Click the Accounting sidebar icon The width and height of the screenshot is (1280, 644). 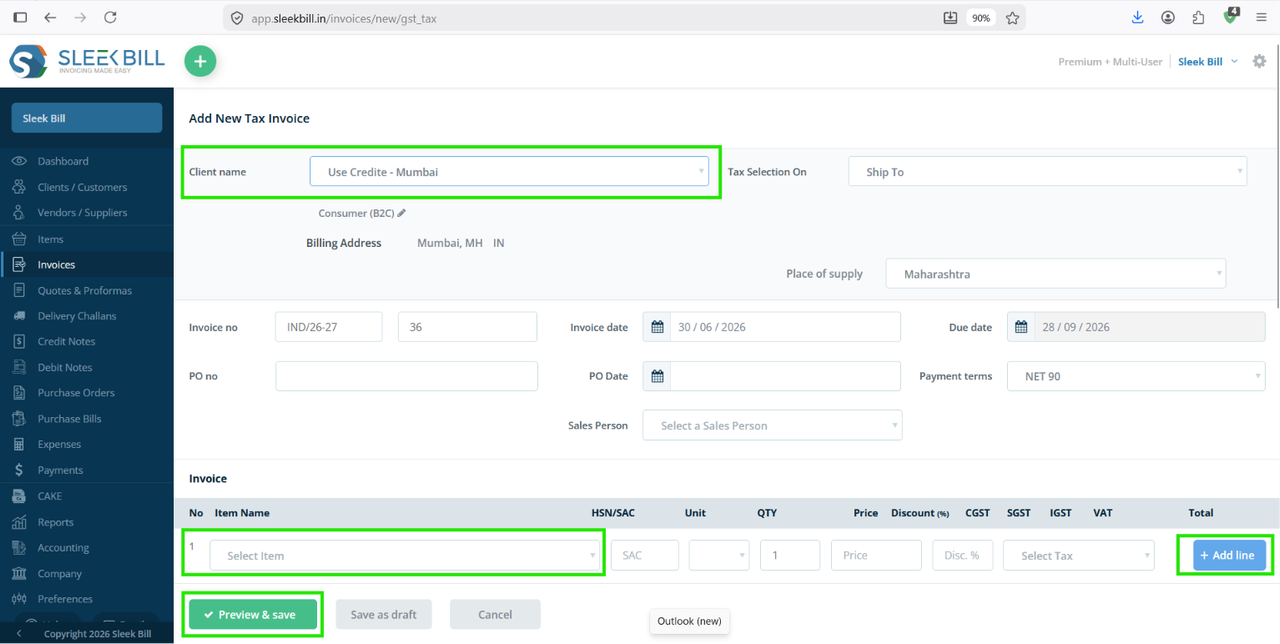(x=19, y=548)
